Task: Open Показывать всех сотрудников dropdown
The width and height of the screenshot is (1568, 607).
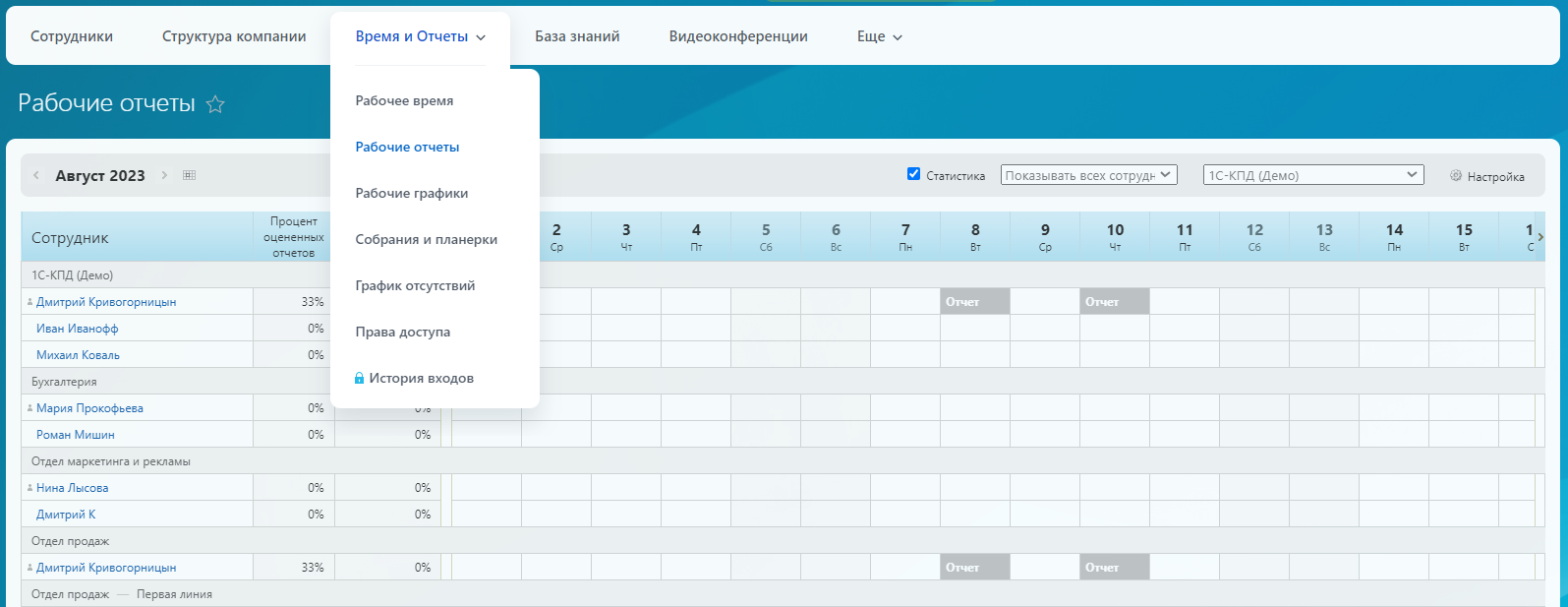Action: point(1088,175)
